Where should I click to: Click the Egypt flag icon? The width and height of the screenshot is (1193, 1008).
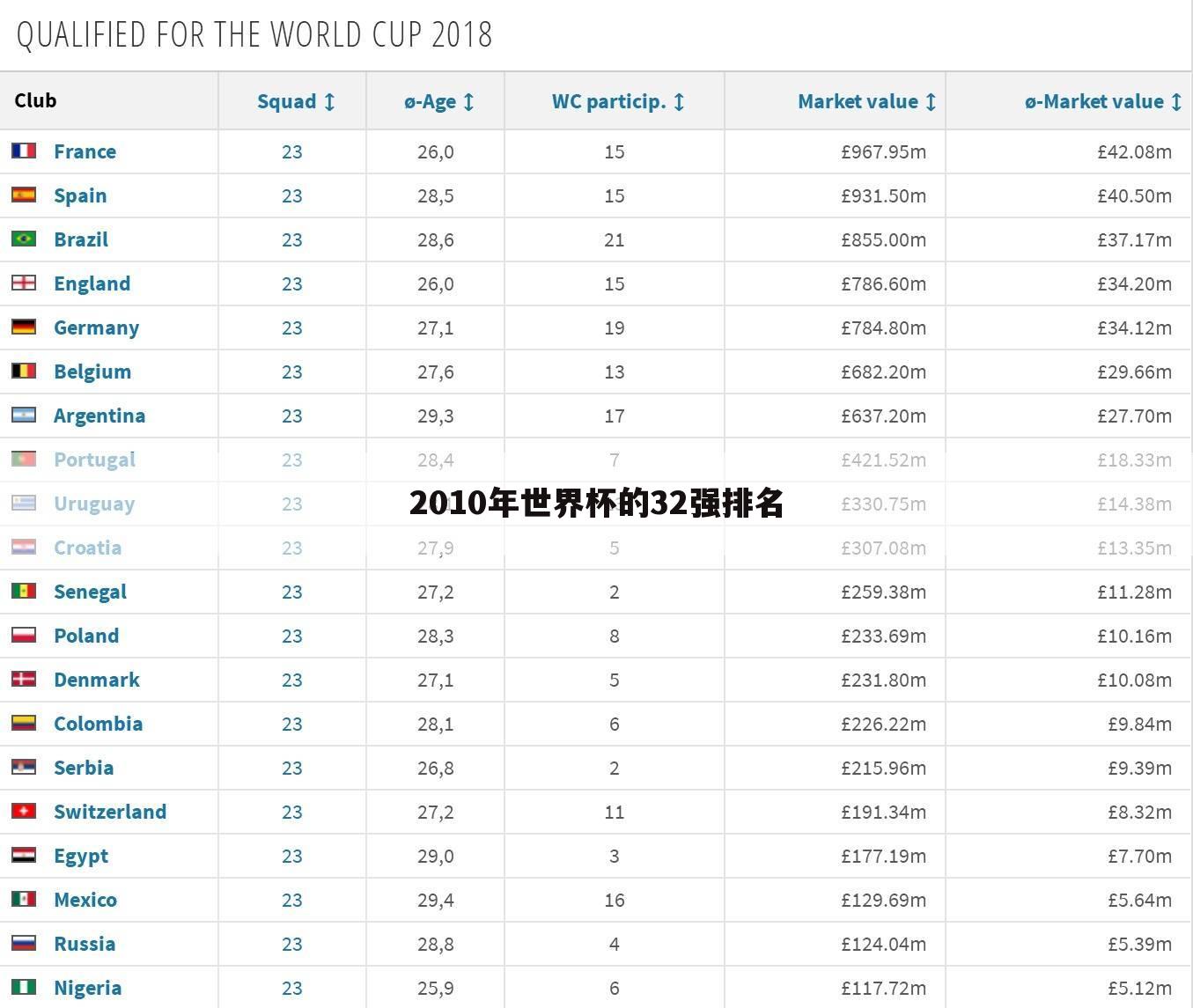coord(24,855)
